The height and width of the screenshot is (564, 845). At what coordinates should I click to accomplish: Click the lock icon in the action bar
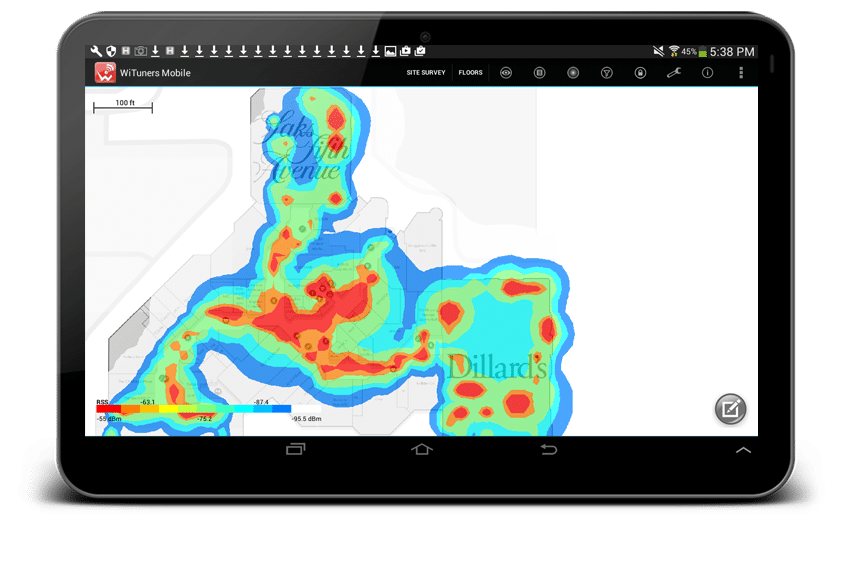click(x=640, y=73)
